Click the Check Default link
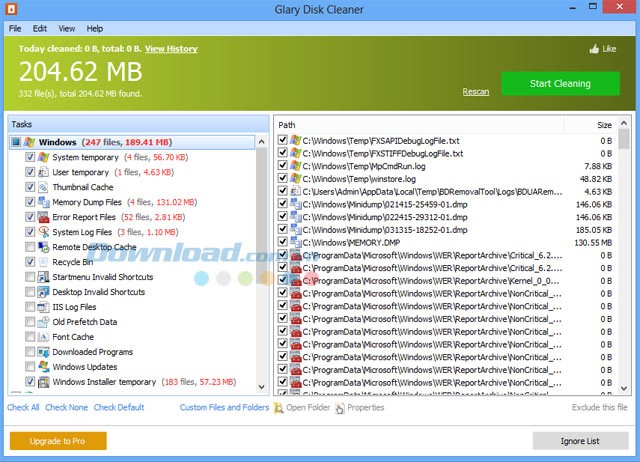This screenshot has height=462, width=640. click(x=119, y=407)
